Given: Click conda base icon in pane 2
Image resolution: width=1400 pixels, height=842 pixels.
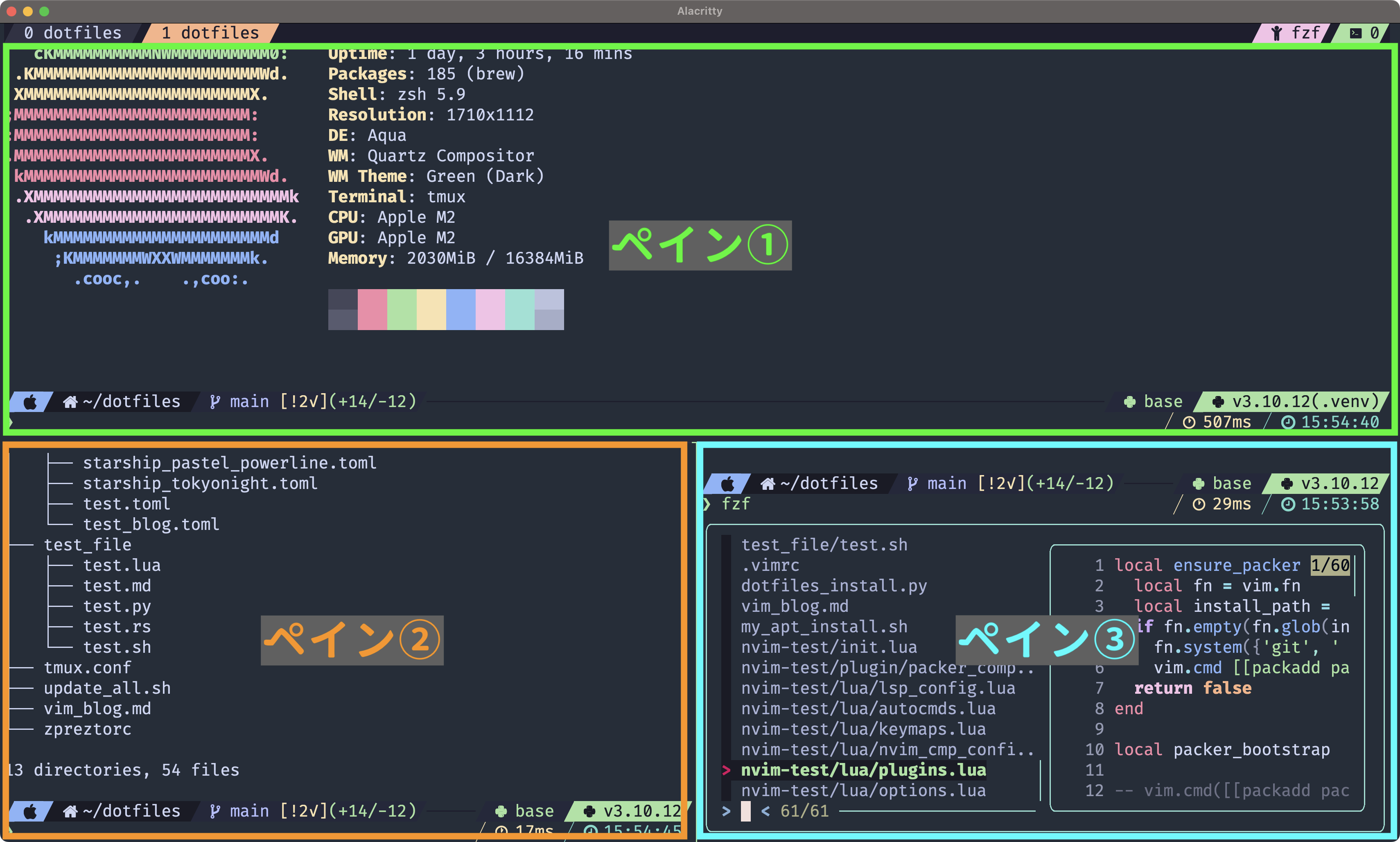Looking at the screenshot, I should pos(501,811).
